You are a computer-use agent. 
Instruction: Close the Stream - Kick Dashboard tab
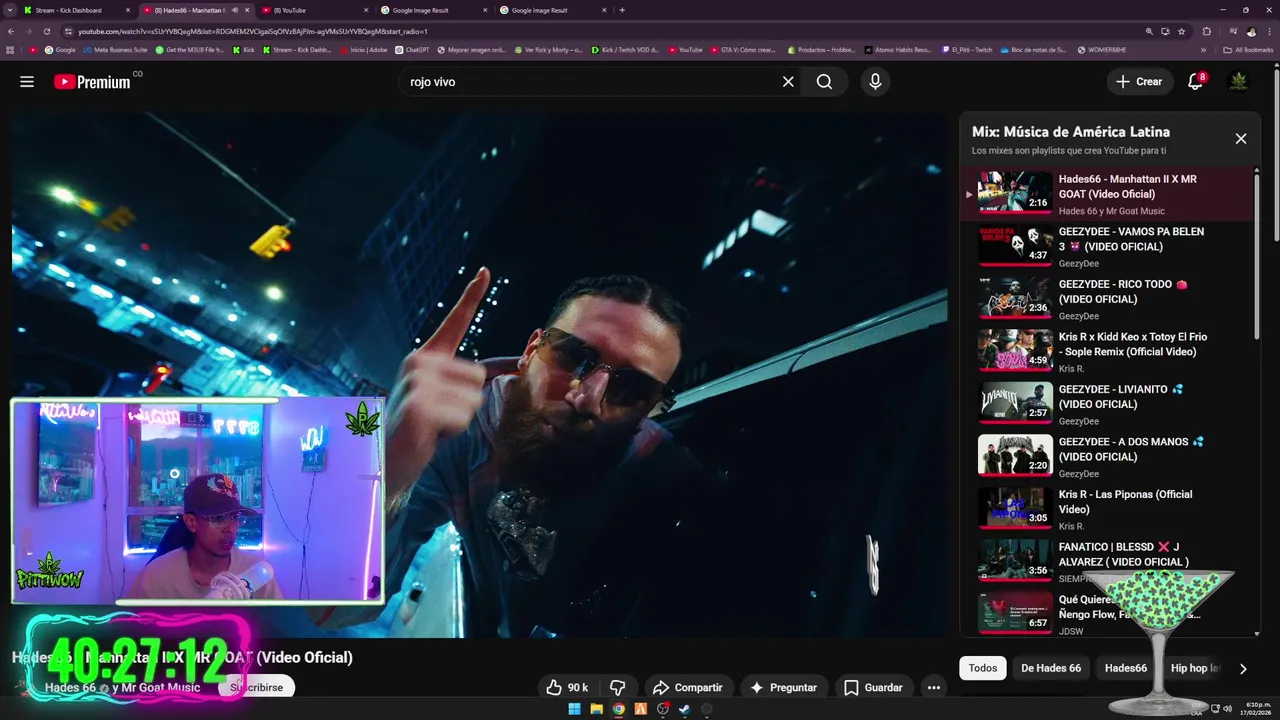click(128, 10)
